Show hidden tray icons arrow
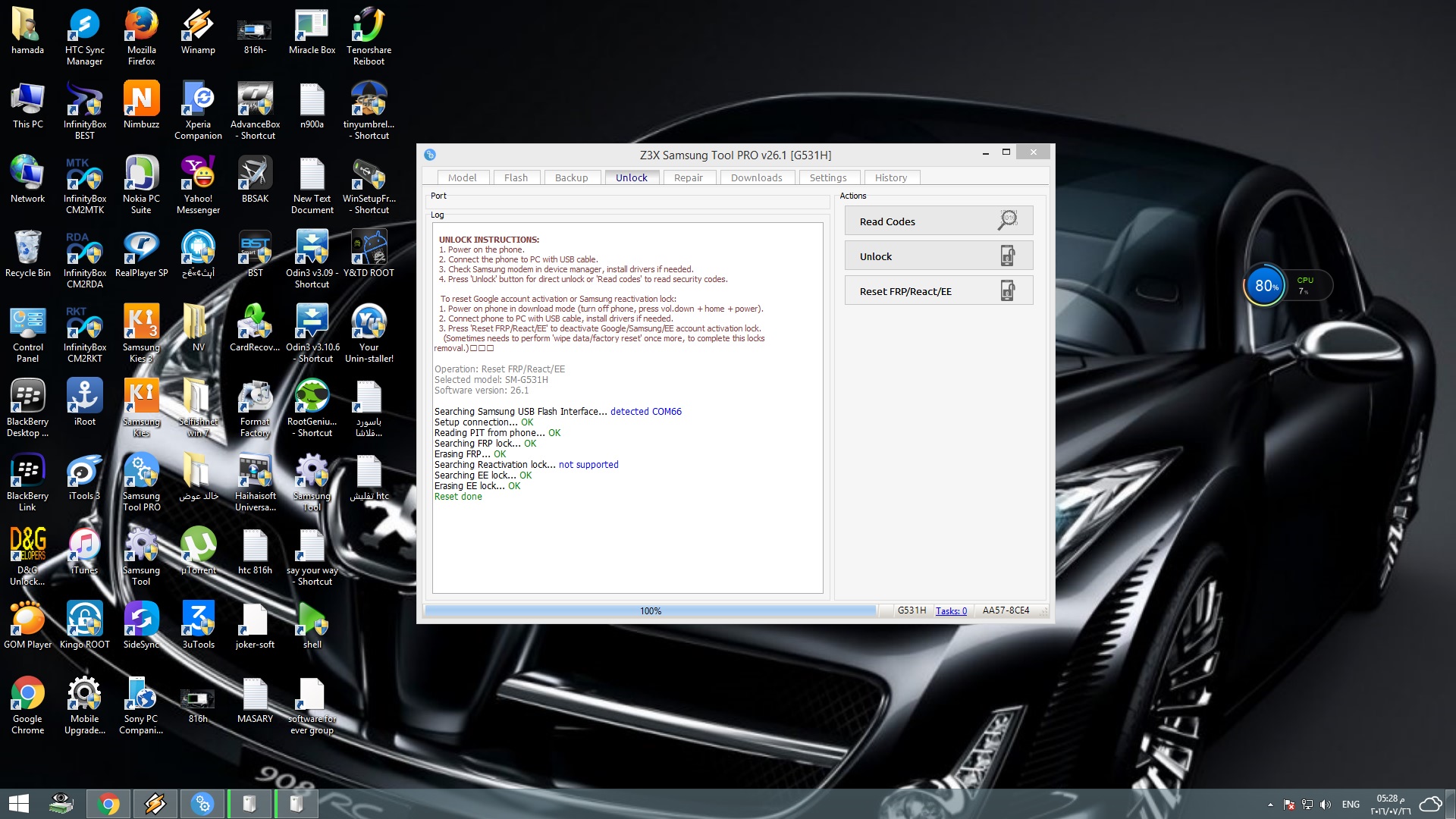This screenshot has width=1456, height=819. point(1270,805)
